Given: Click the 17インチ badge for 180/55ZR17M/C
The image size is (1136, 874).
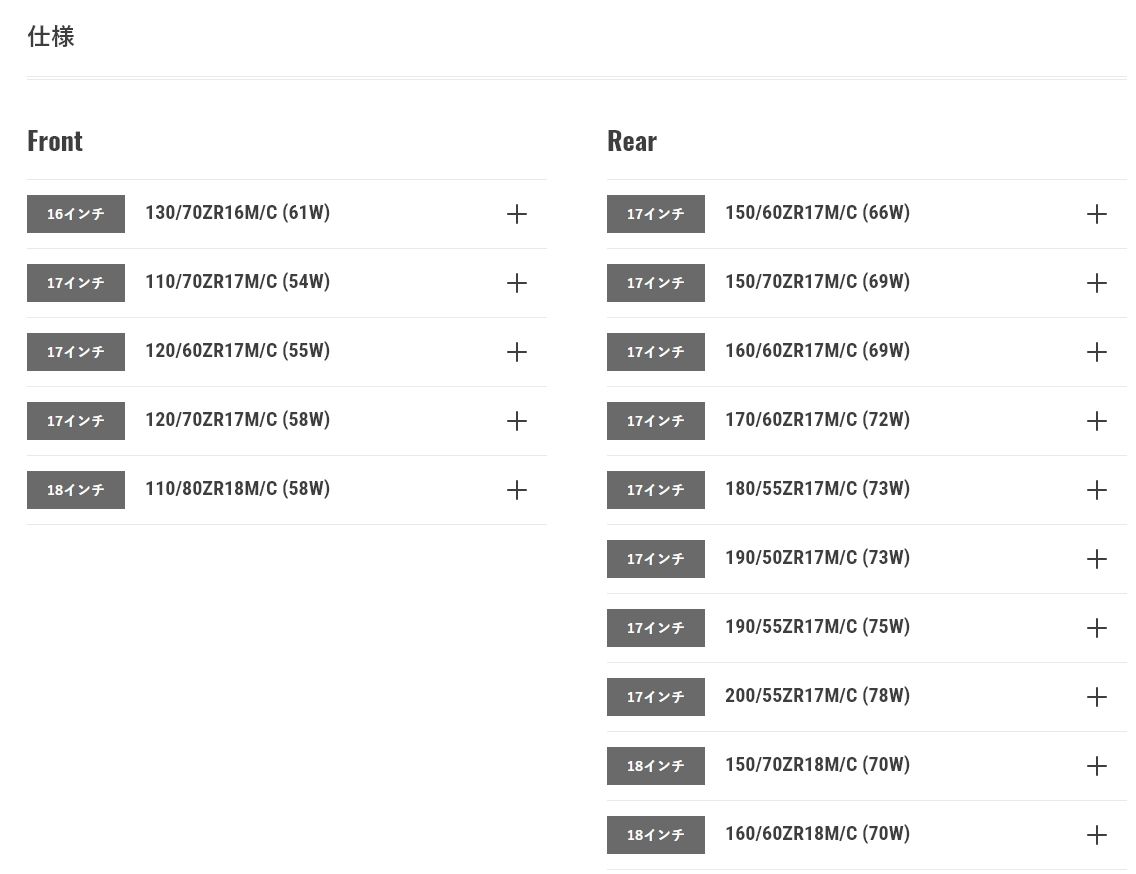Looking at the screenshot, I should tap(656, 490).
